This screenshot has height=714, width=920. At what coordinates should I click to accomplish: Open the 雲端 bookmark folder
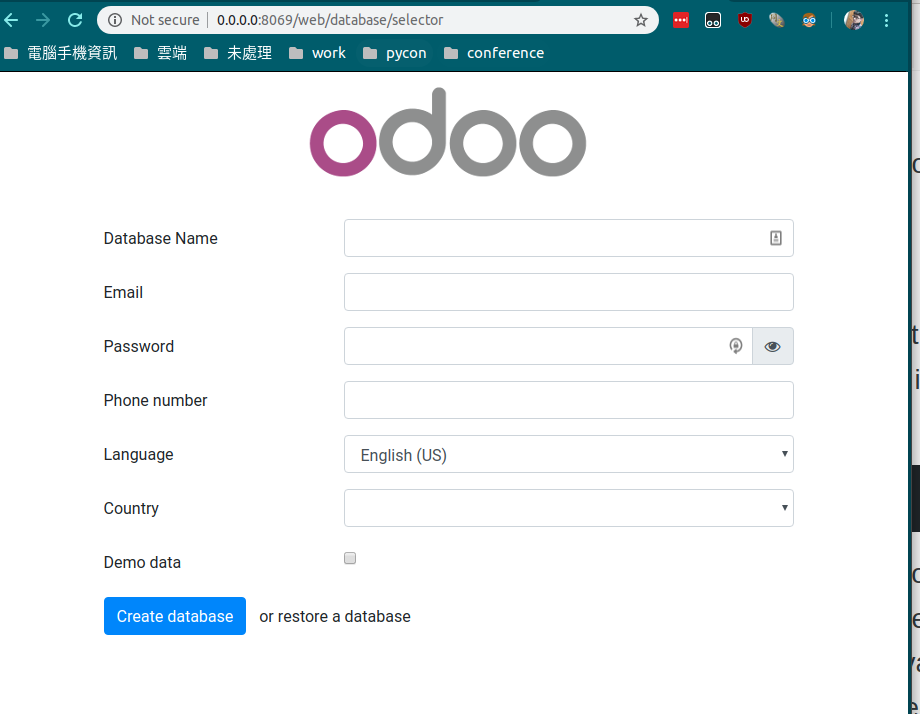point(160,53)
